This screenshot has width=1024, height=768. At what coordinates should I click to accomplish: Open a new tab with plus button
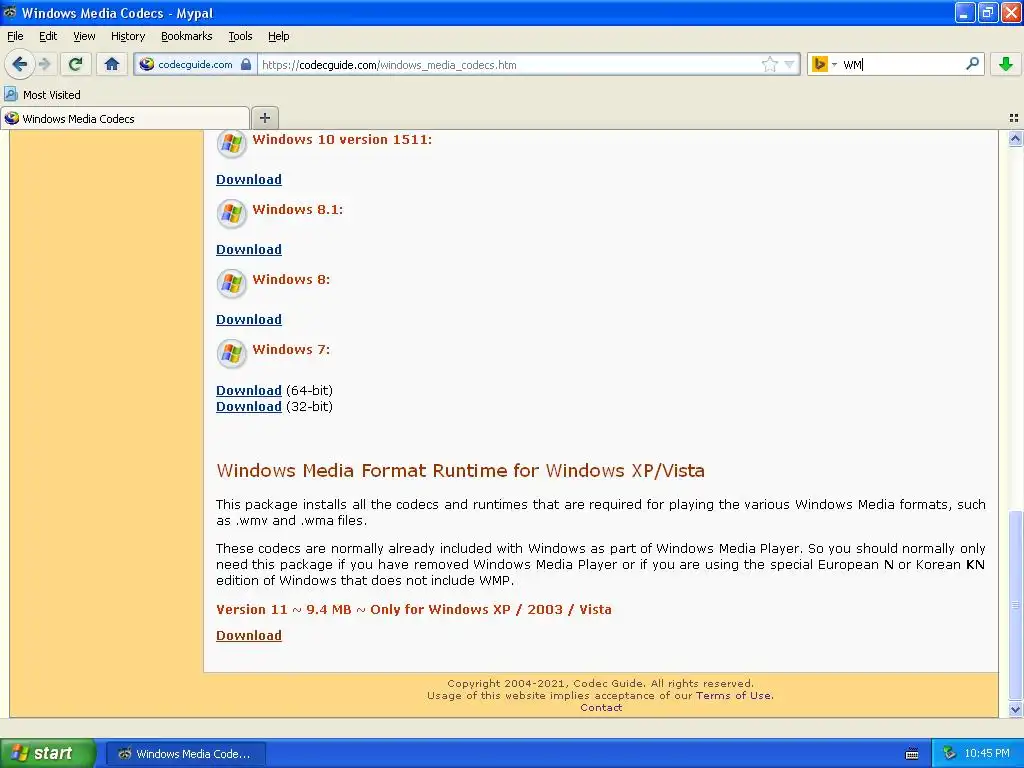(264, 118)
